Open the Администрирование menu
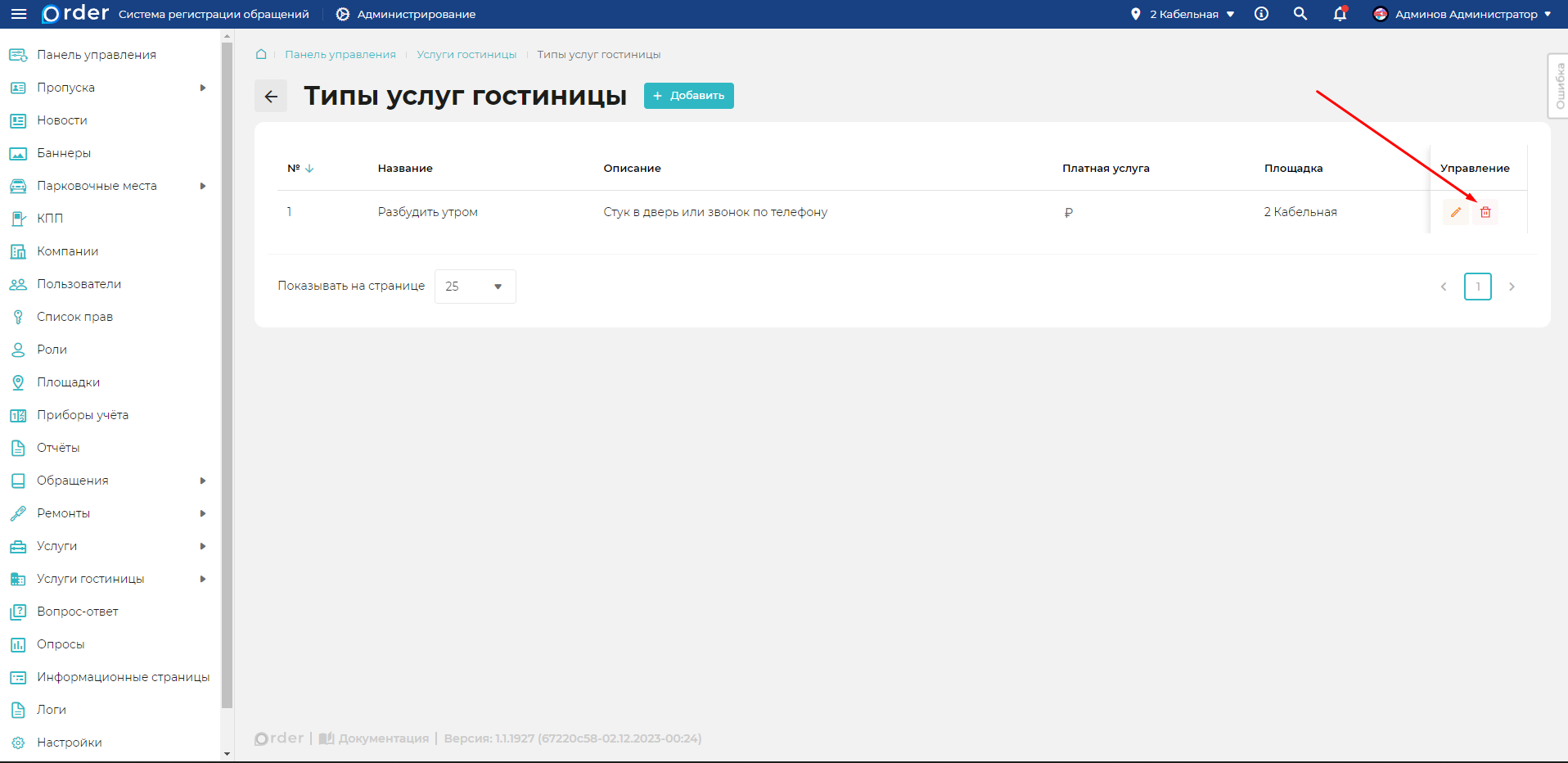1568x763 pixels. [x=404, y=14]
